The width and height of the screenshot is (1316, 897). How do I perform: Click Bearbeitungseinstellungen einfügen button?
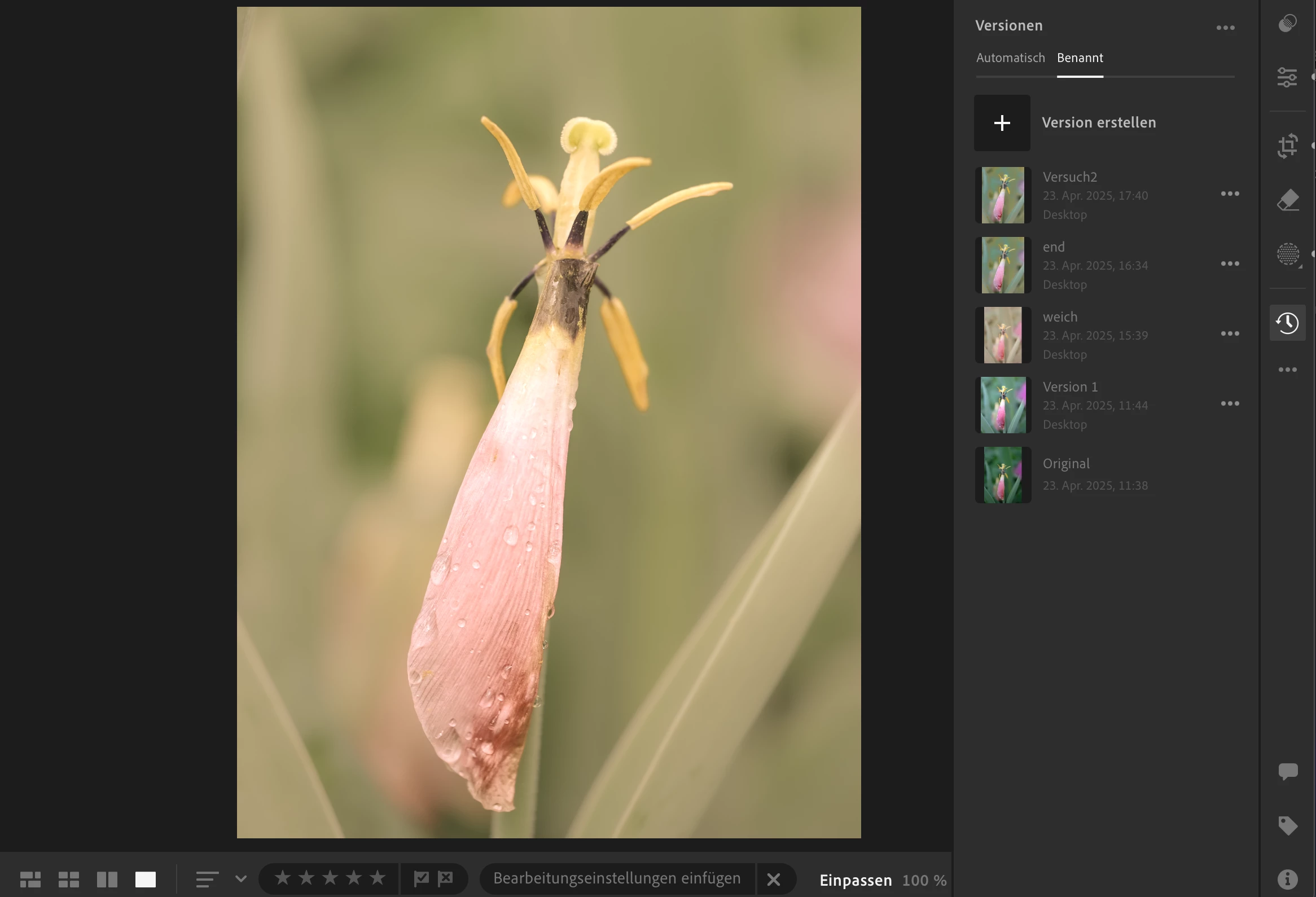pyautogui.click(x=617, y=878)
